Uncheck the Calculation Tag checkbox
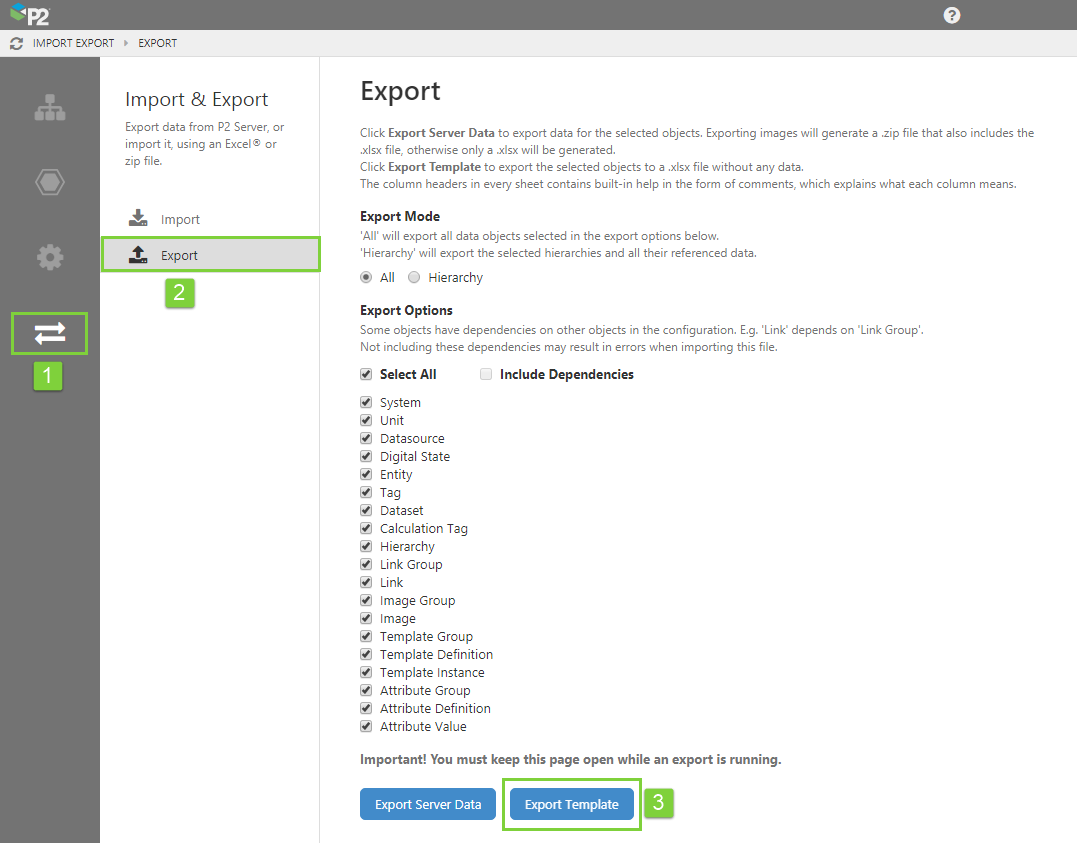This screenshot has width=1077, height=843. tap(366, 528)
